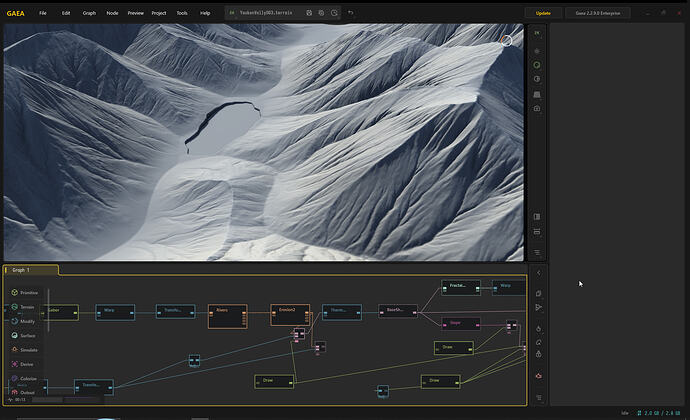Screen dimensions: 690x420
Task: Click the 2K resolution icon in viewport toolbar
Action: 537,33
